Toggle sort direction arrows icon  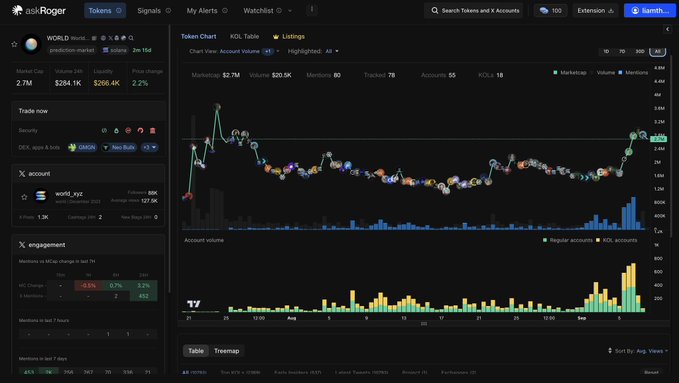click(610, 351)
